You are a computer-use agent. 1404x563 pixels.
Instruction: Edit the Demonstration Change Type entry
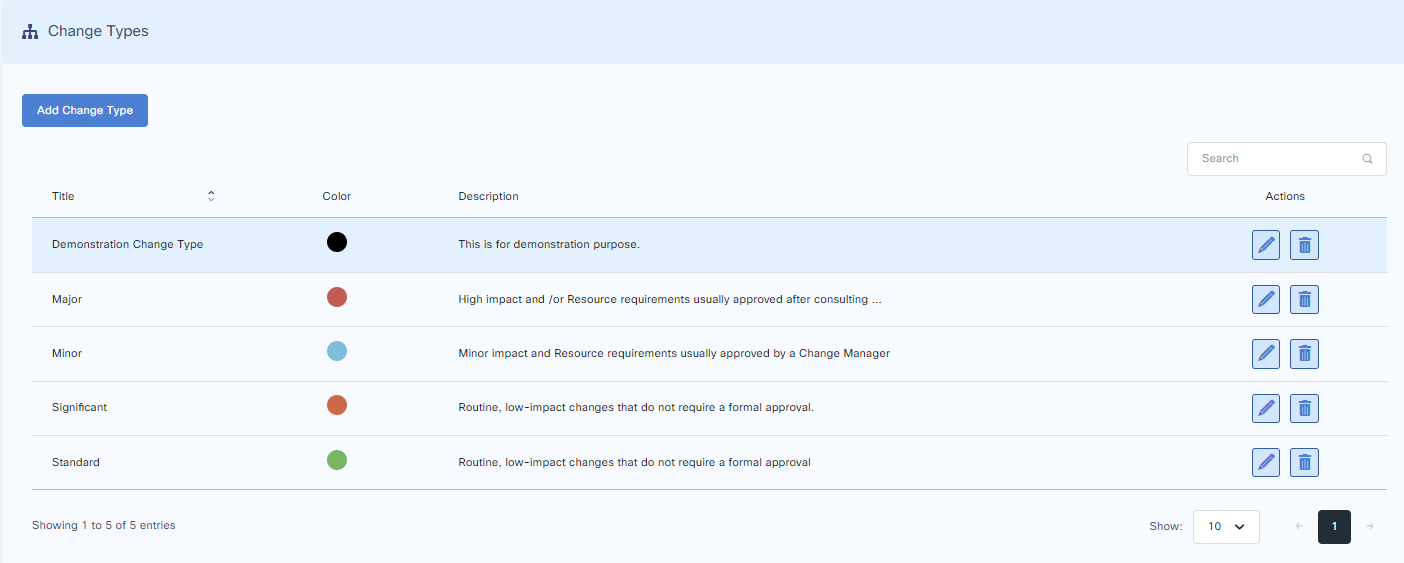[x=1265, y=245]
